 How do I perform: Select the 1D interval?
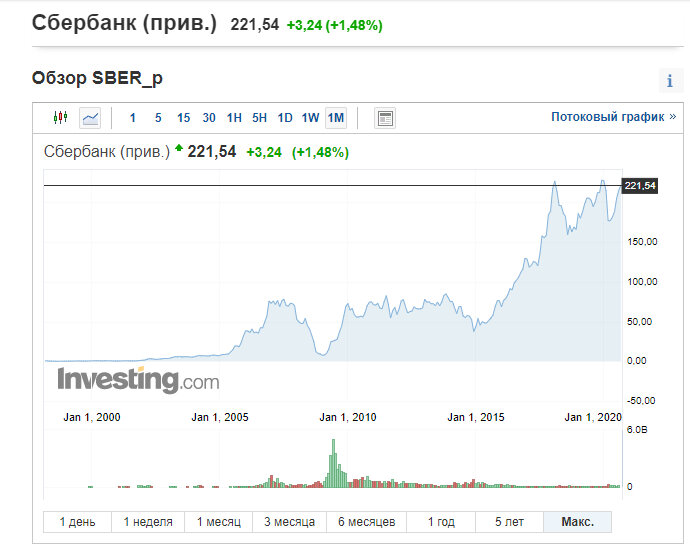click(x=285, y=118)
